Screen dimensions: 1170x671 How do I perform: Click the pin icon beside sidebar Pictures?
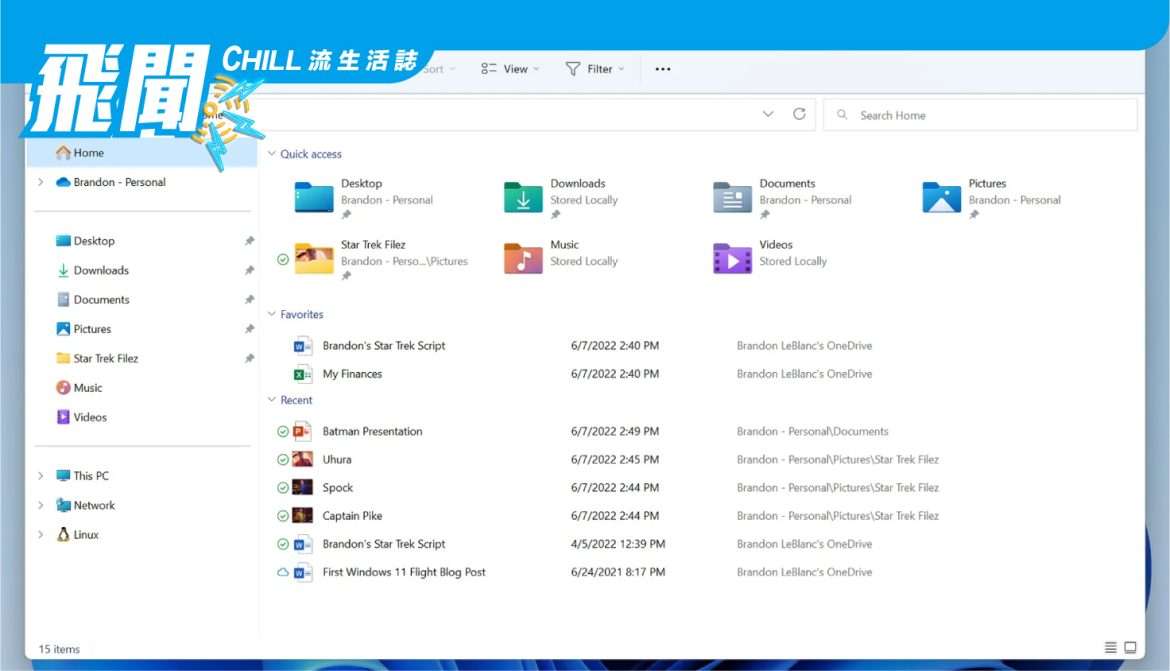pos(249,328)
